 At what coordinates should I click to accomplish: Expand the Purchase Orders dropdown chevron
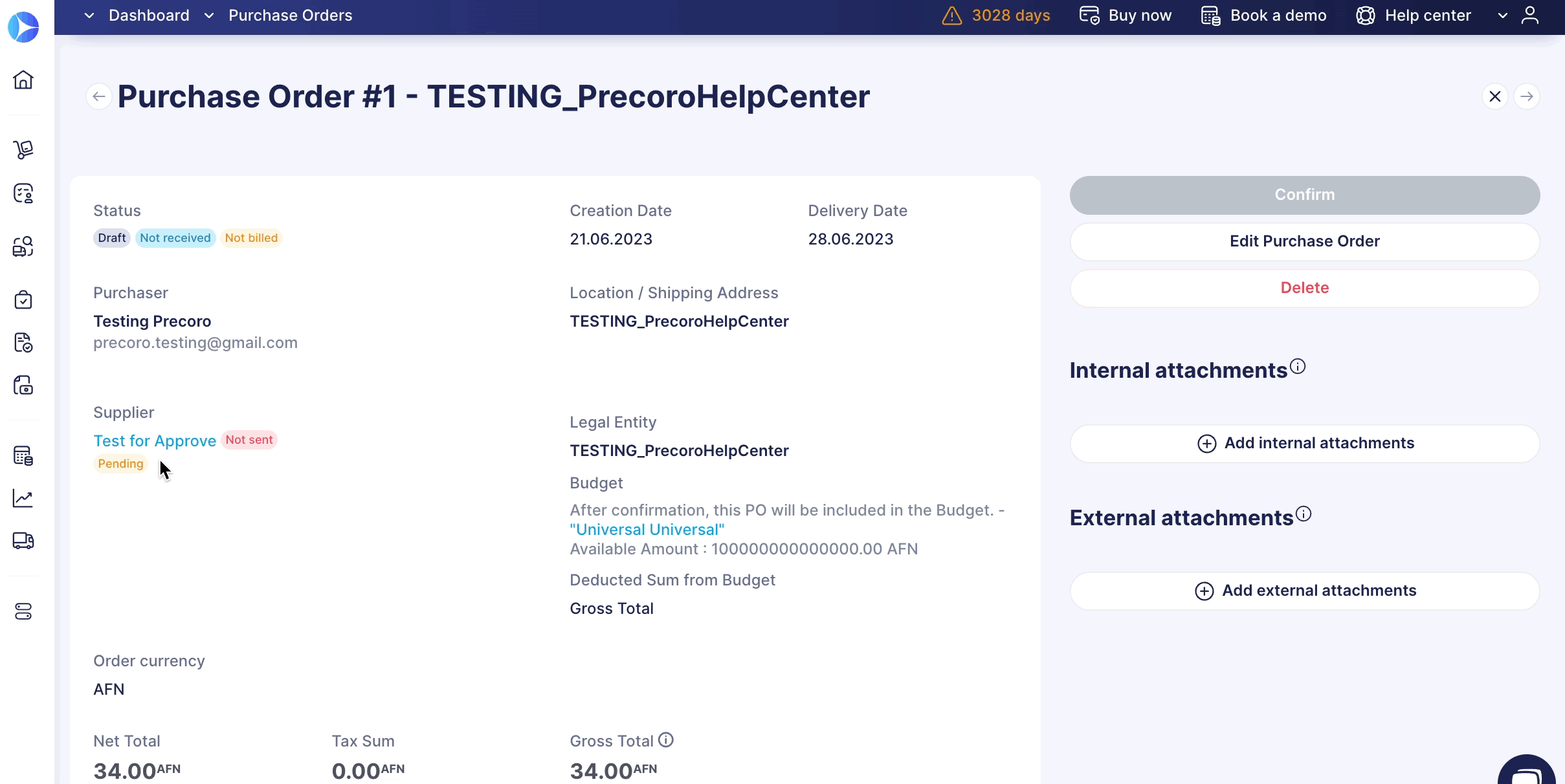(x=209, y=16)
